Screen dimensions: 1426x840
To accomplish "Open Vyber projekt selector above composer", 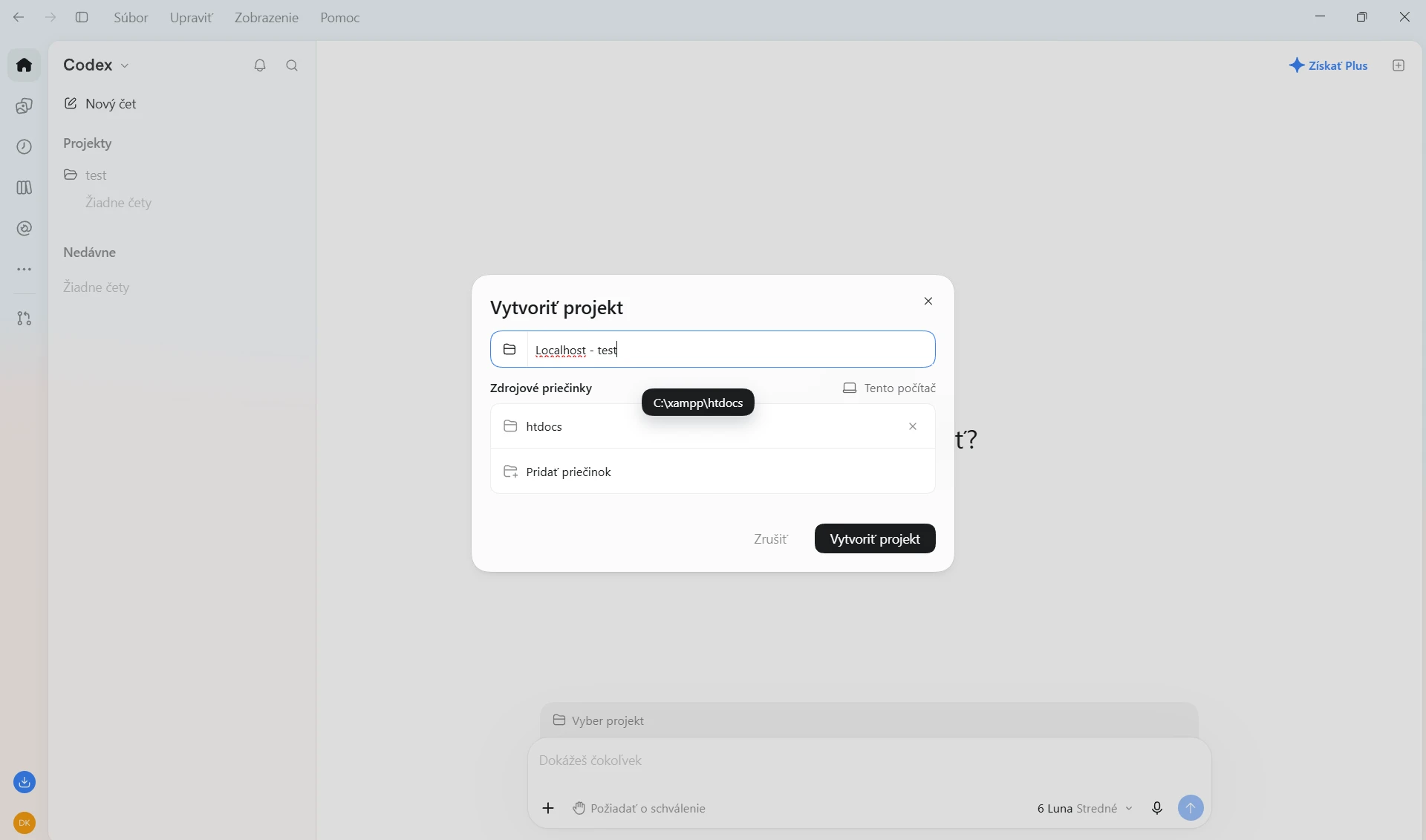I will pos(599,720).
